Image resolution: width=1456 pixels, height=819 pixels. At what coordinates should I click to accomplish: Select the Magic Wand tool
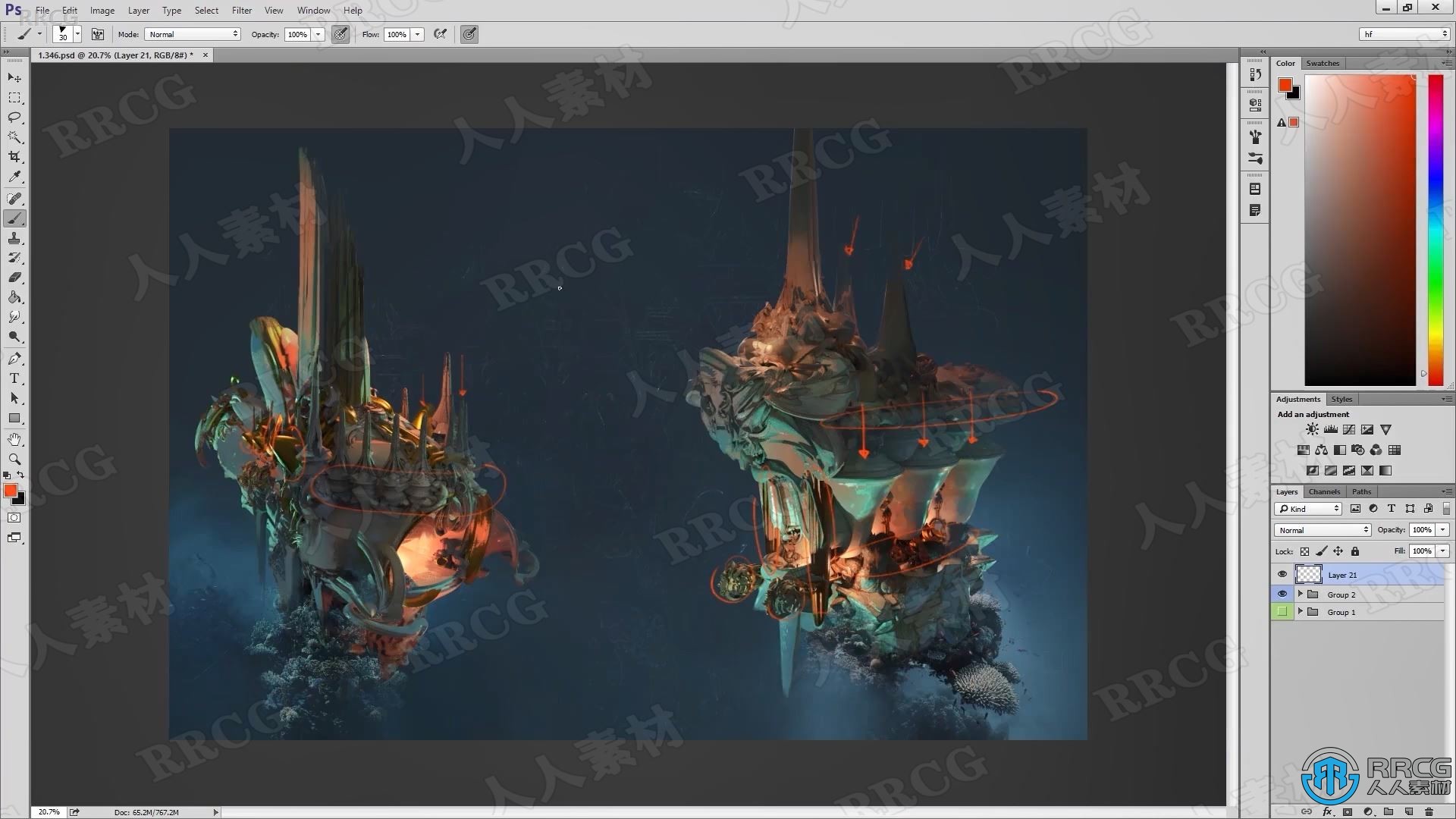coord(14,137)
